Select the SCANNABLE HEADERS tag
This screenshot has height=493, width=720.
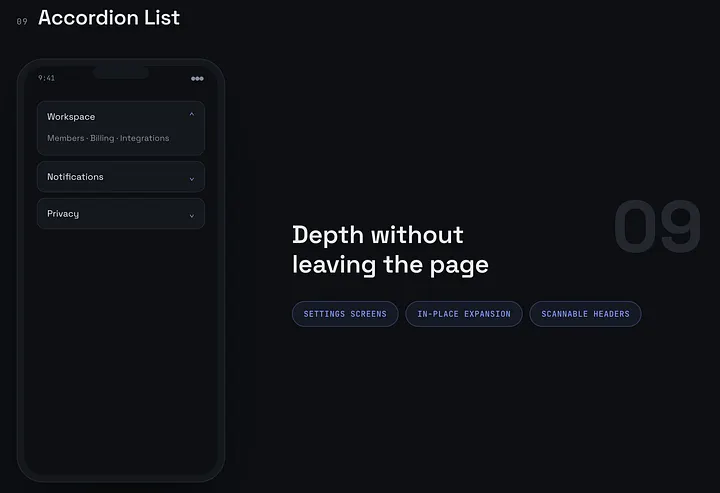click(x=585, y=314)
